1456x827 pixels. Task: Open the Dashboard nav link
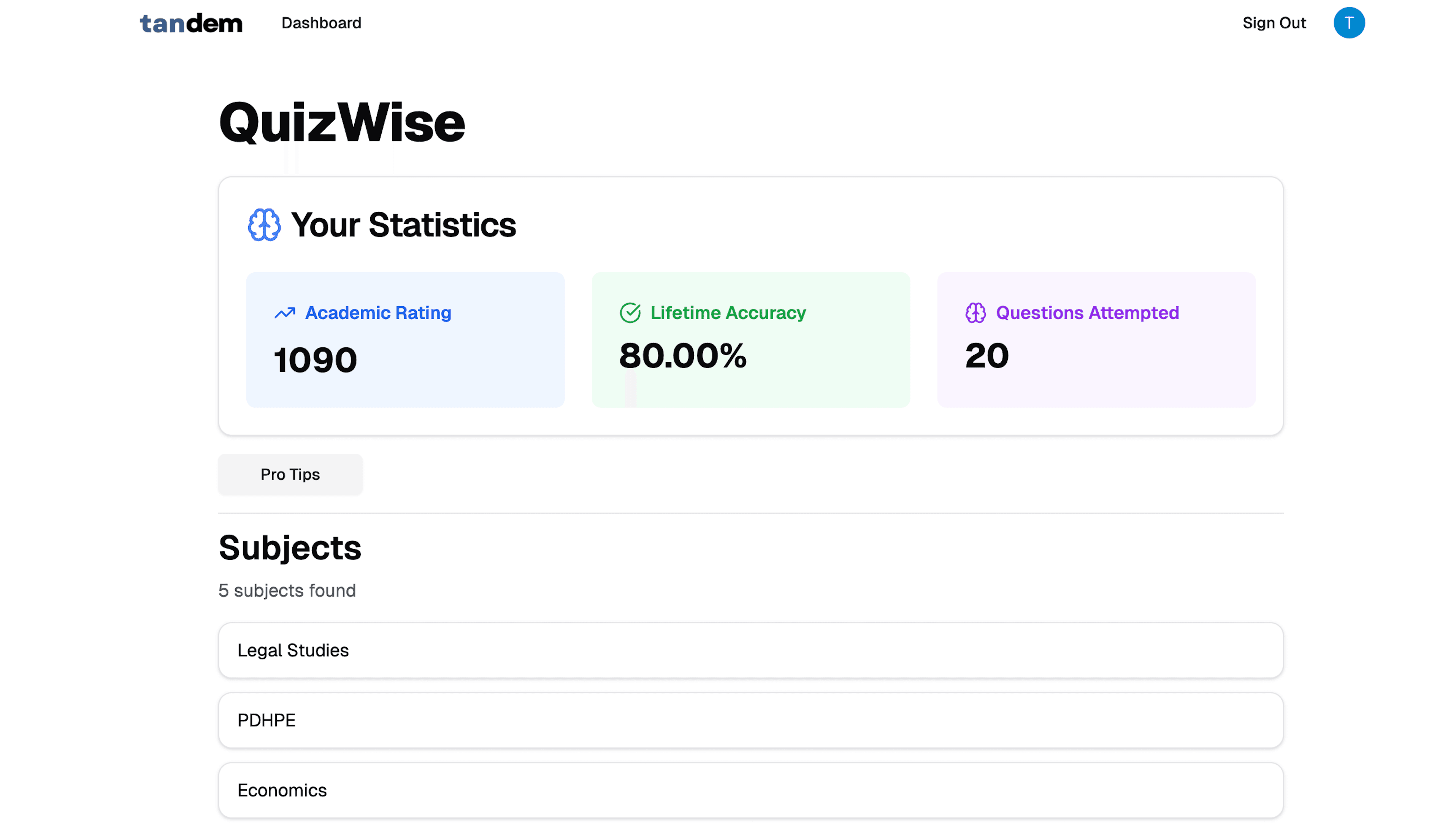pos(321,23)
